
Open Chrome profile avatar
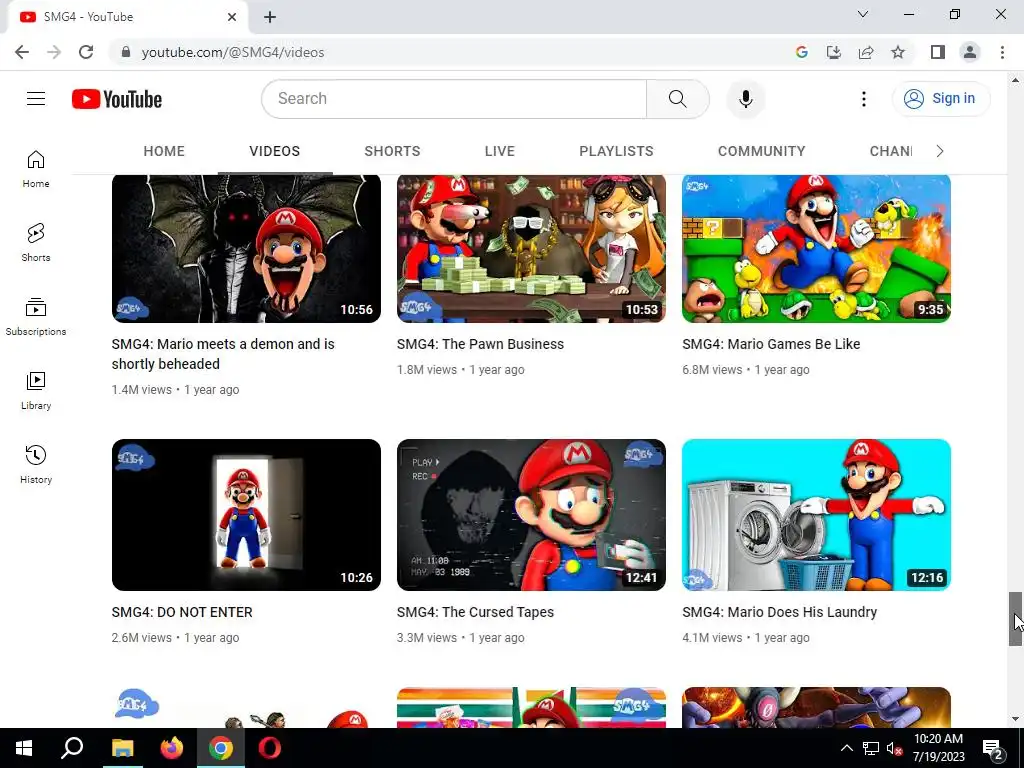tap(970, 52)
